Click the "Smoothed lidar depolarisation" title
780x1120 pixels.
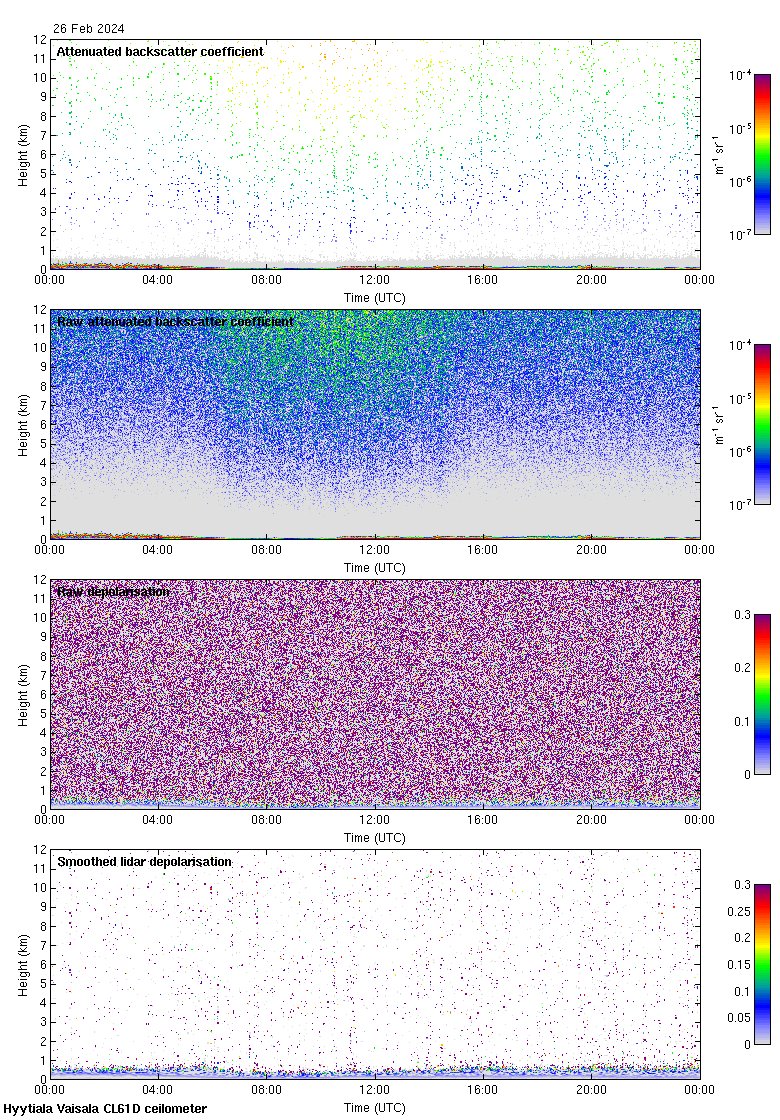click(144, 862)
